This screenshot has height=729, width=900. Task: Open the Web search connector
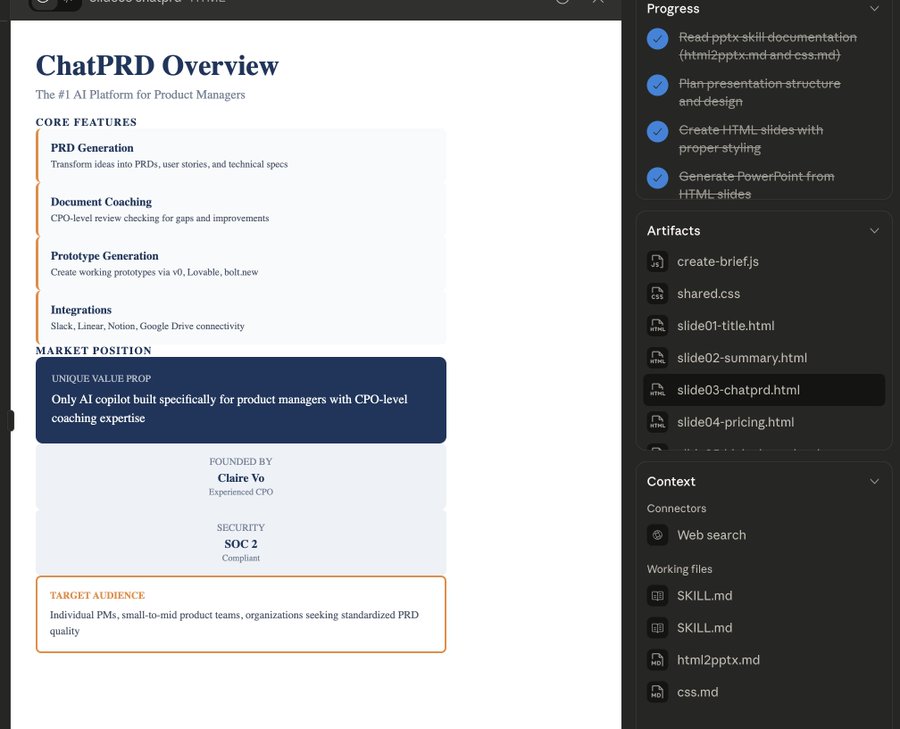point(711,535)
